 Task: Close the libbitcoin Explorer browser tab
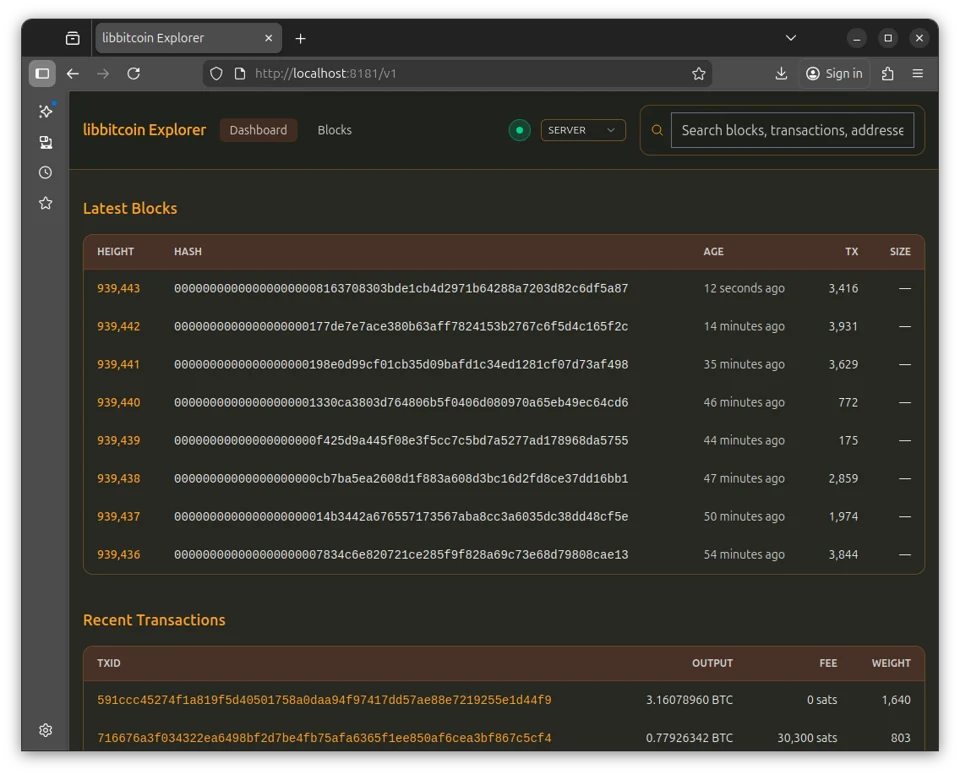(x=269, y=38)
